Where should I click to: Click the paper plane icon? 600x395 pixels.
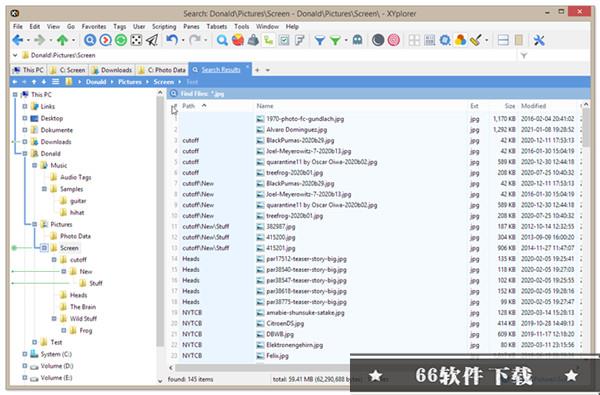pyautogui.click(x=152, y=40)
